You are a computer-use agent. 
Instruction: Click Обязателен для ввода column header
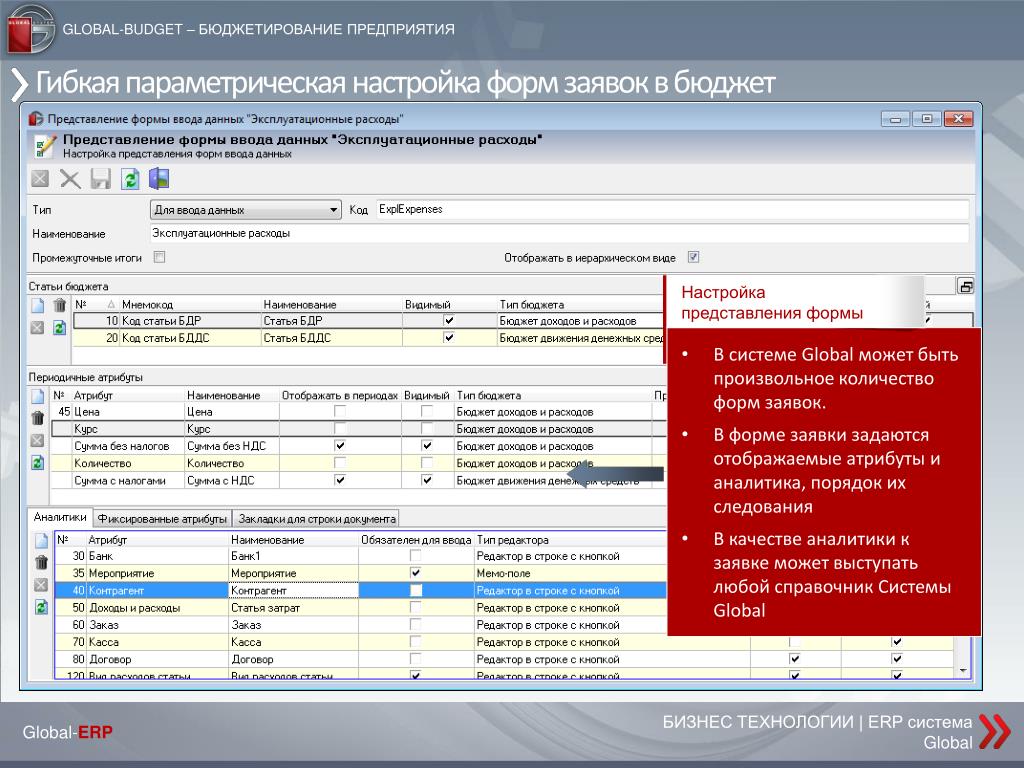[x=416, y=540]
